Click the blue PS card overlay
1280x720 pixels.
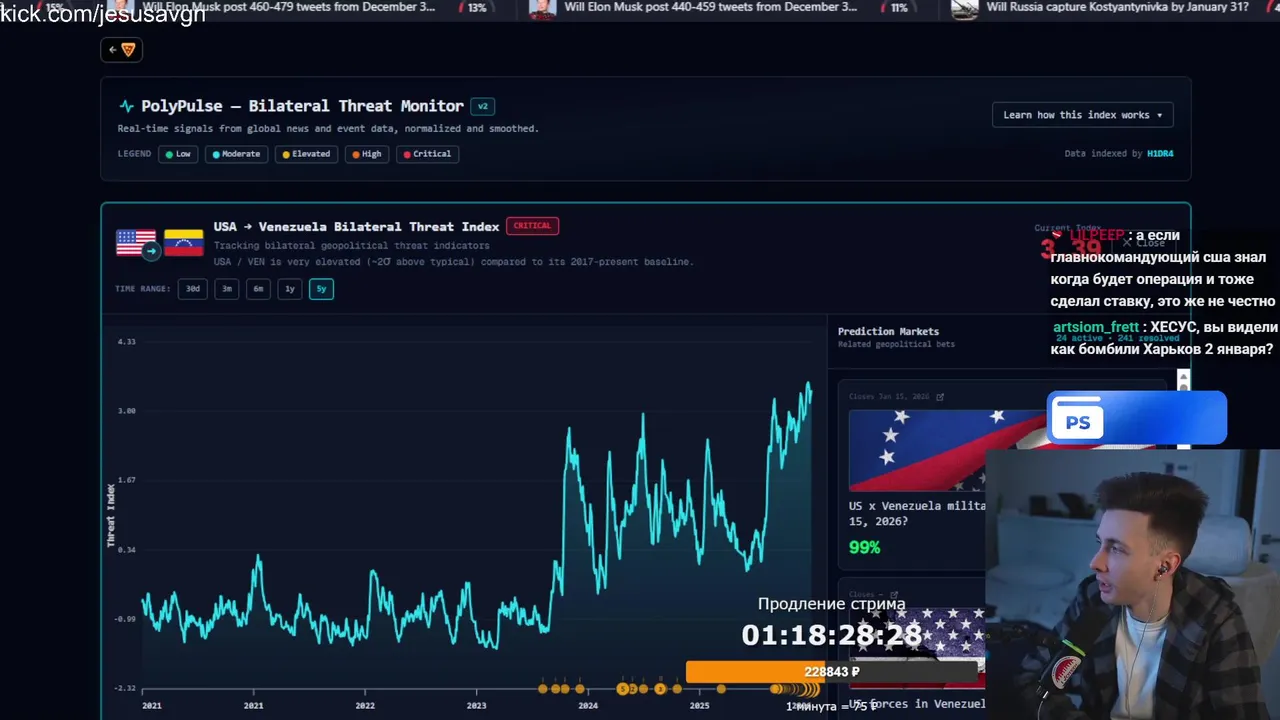click(x=1137, y=418)
